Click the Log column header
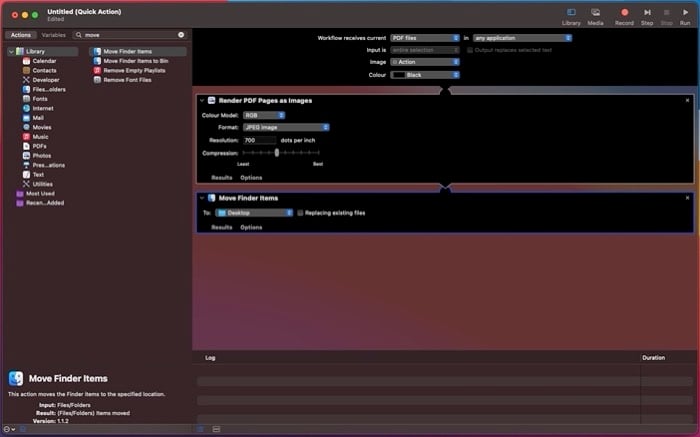Viewport: 700px width, 437px height. (210, 358)
